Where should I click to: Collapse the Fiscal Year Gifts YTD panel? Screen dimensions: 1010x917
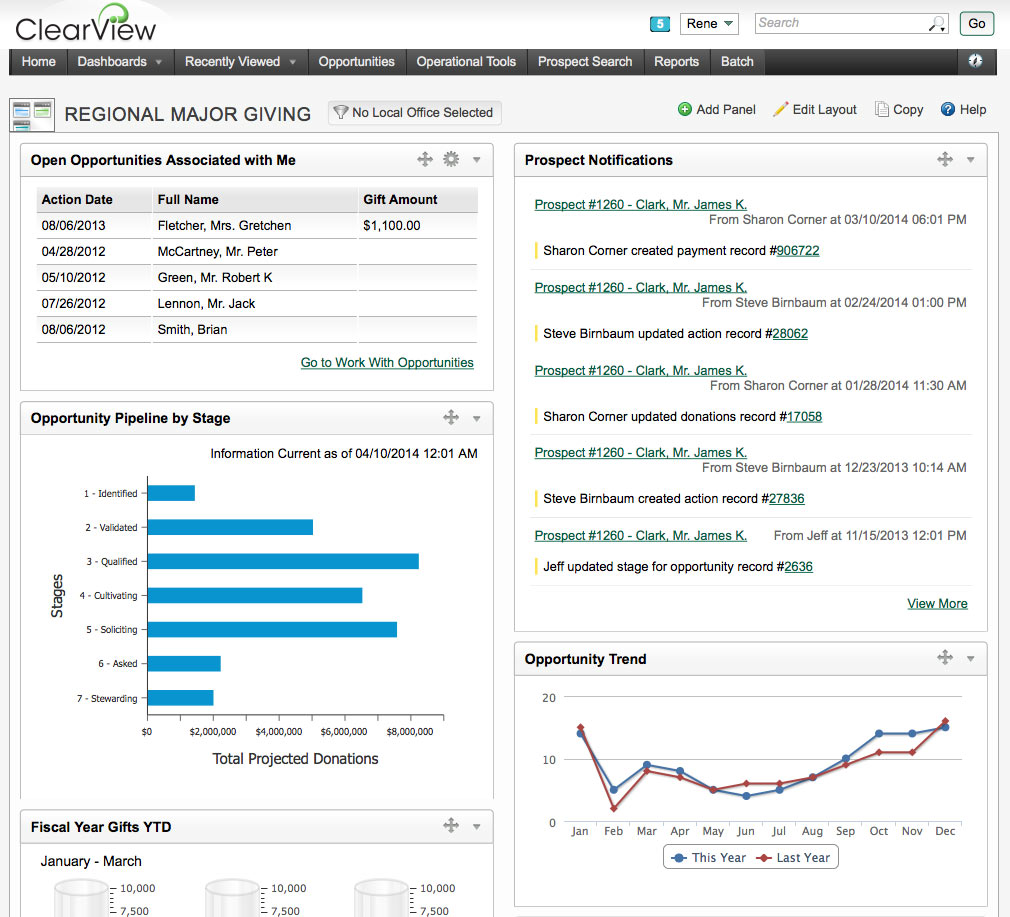pos(475,827)
